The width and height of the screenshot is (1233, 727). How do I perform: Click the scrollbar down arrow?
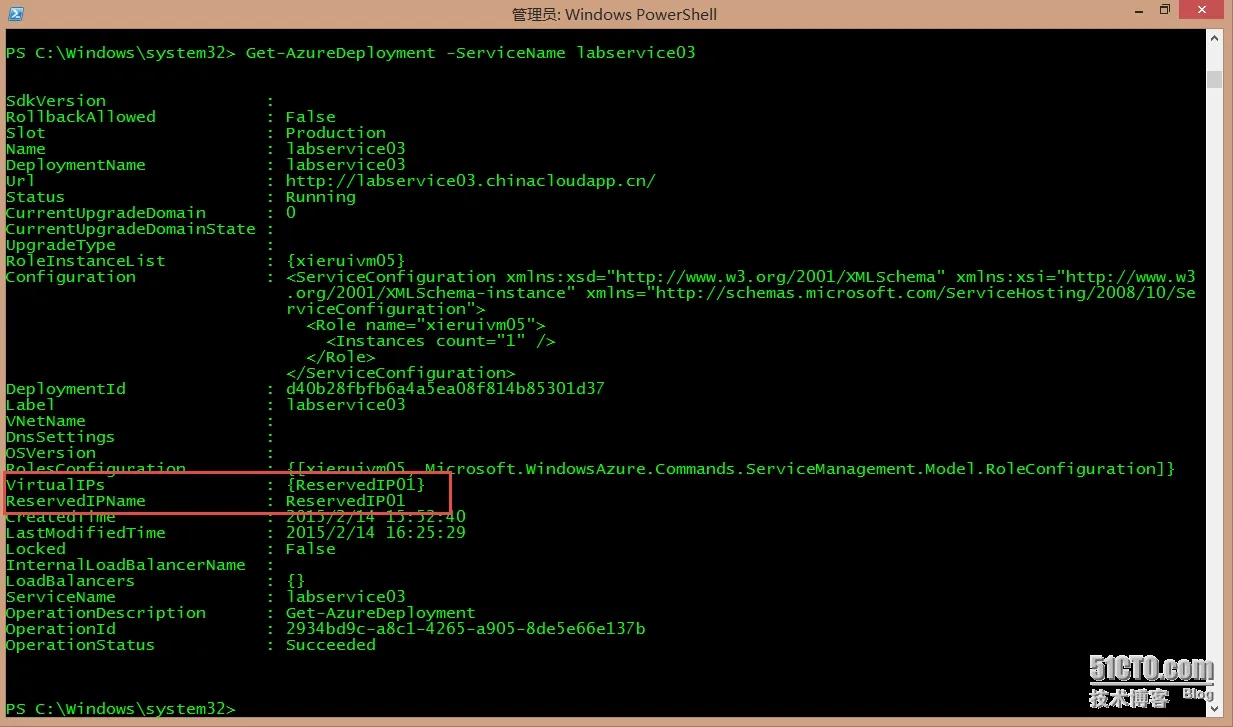click(x=1214, y=709)
